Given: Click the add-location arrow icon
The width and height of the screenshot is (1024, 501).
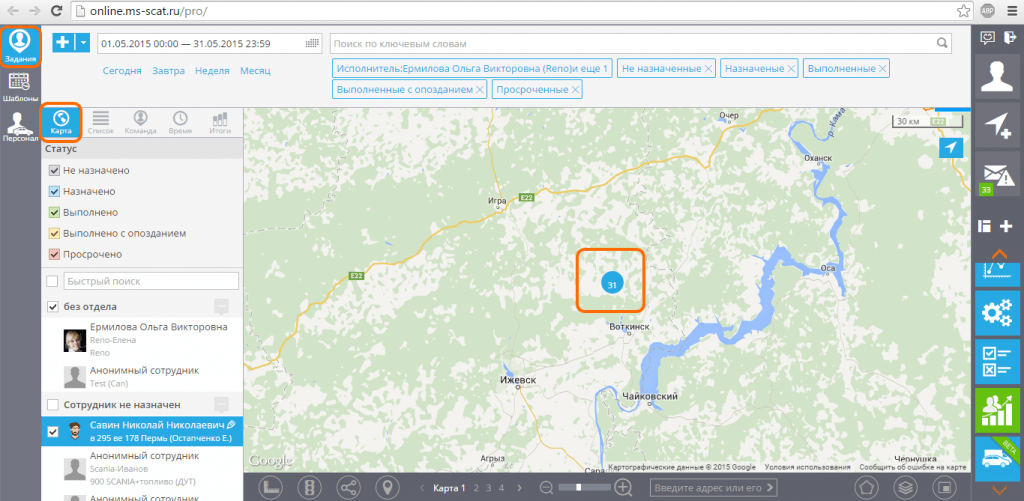Looking at the screenshot, I should point(997,125).
